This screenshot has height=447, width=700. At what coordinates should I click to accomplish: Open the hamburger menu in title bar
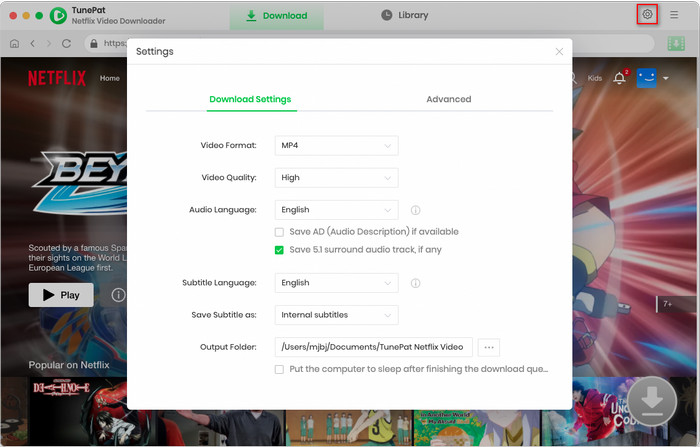coord(674,15)
